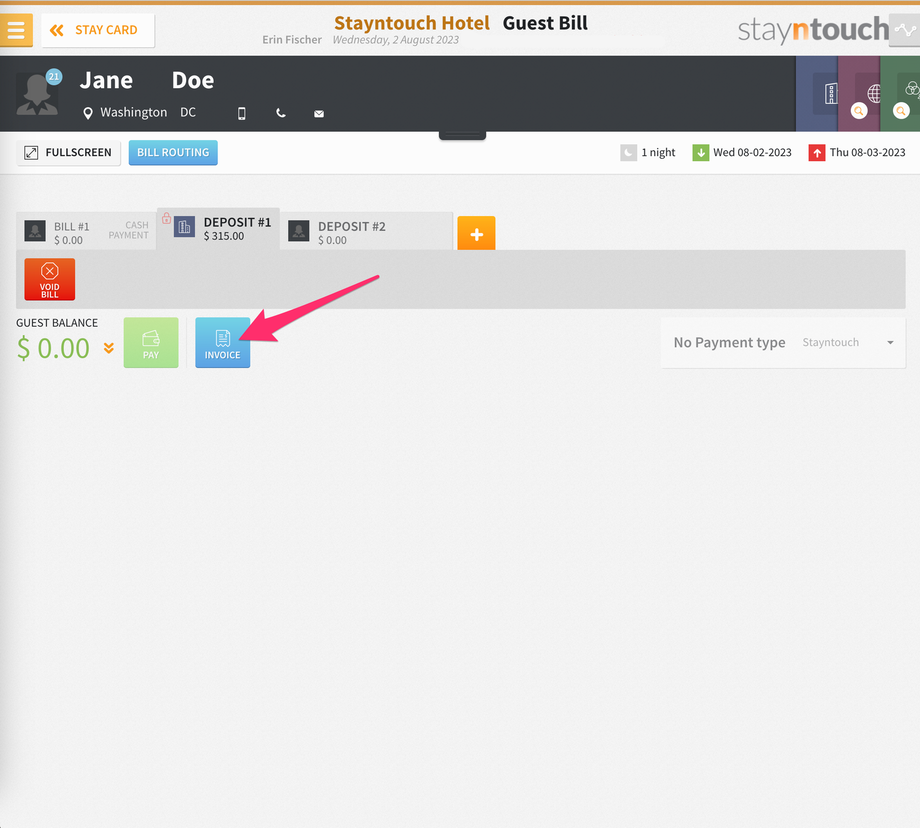
Task: Click the Bill #1 guest icon
Action: click(35, 231)
